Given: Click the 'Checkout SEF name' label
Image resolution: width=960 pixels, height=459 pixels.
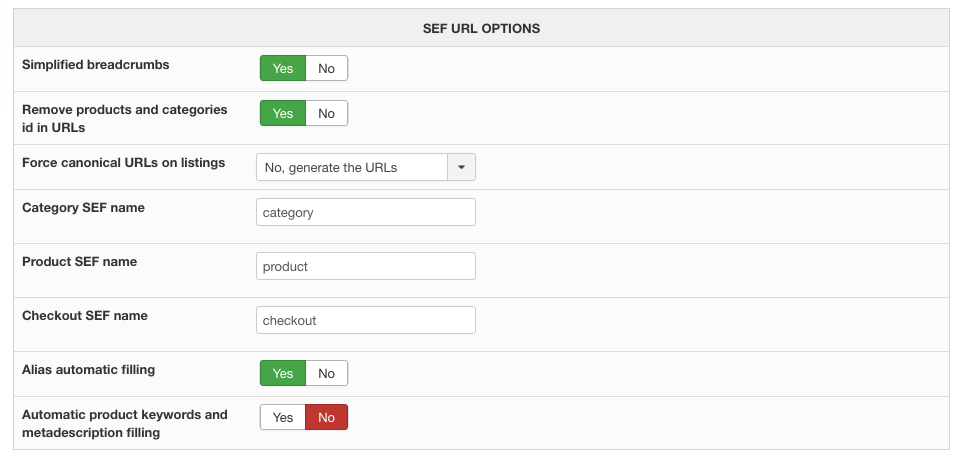Looking at the screenshot, I should click(84, 315).
